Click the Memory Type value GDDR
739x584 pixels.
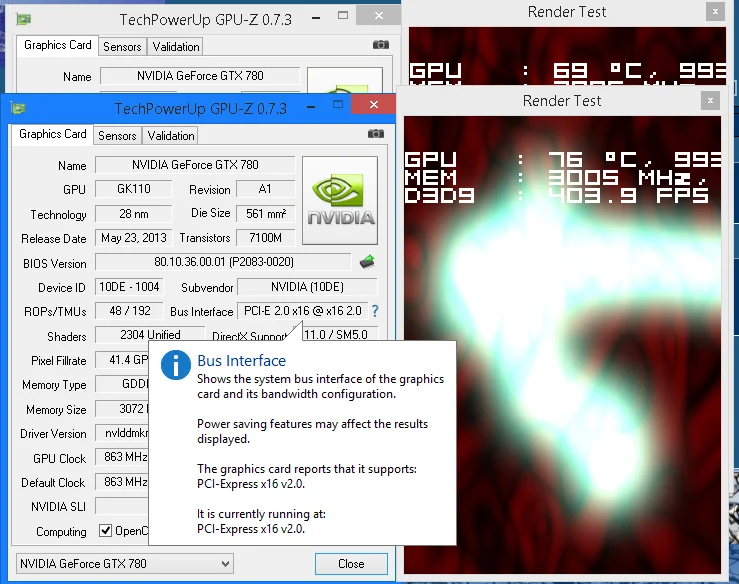pyautogui.click(x=122, y=384)
